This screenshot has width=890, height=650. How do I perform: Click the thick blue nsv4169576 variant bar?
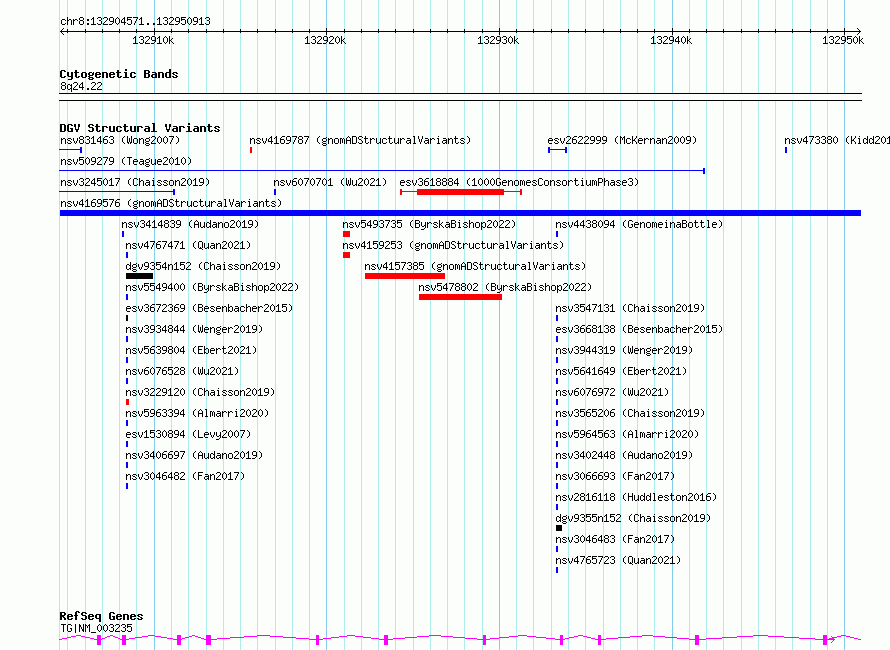460,213
